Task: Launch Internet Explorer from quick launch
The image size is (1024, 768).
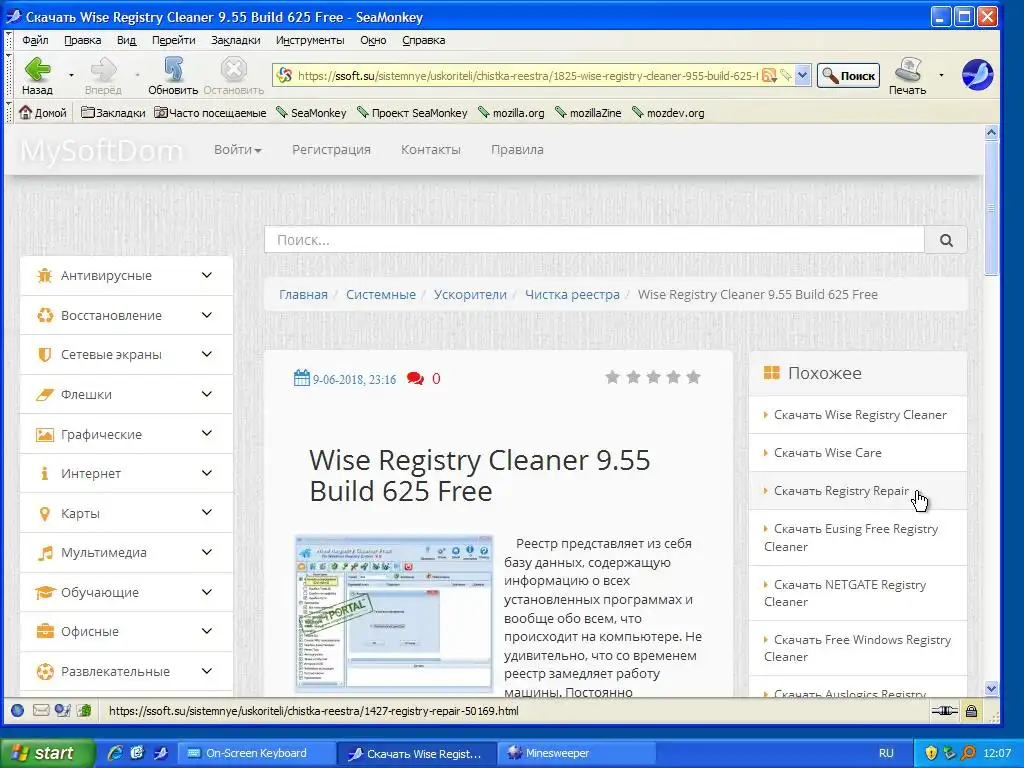Action: coord(115,753)
